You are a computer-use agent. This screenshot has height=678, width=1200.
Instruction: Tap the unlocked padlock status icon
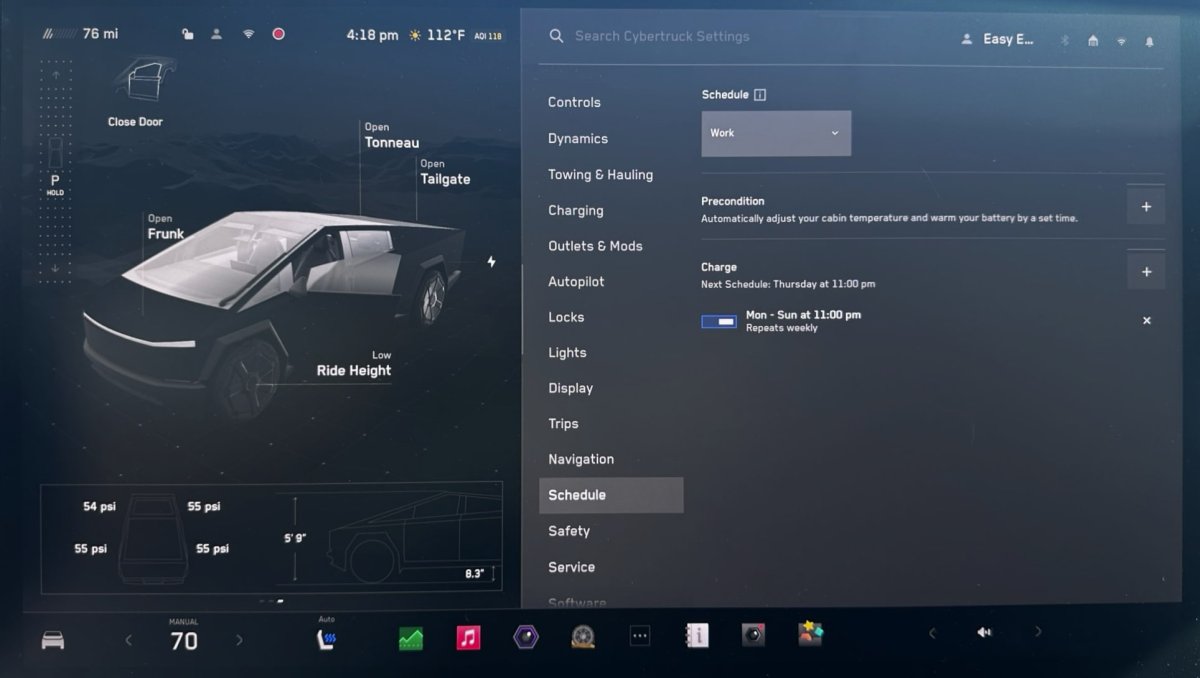pyautogui.click(x=187, y=34)
